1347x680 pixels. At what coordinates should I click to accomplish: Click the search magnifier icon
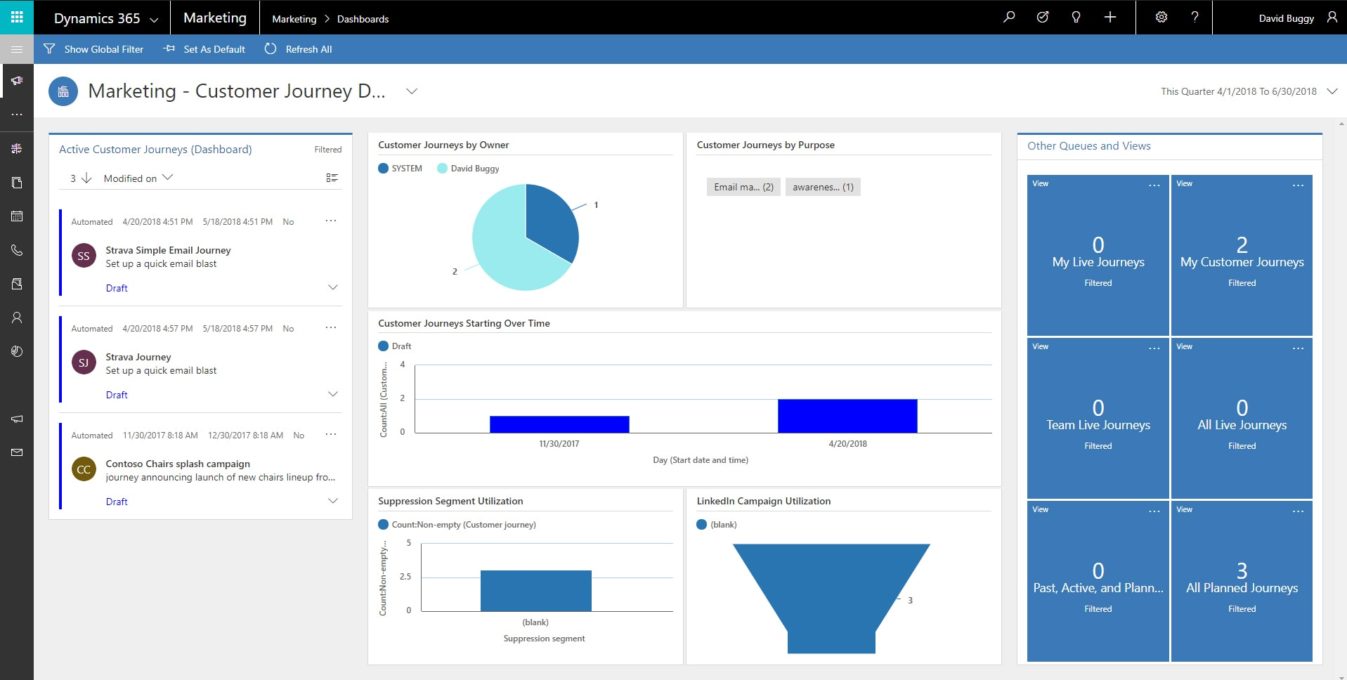(x=1009, y=18)
